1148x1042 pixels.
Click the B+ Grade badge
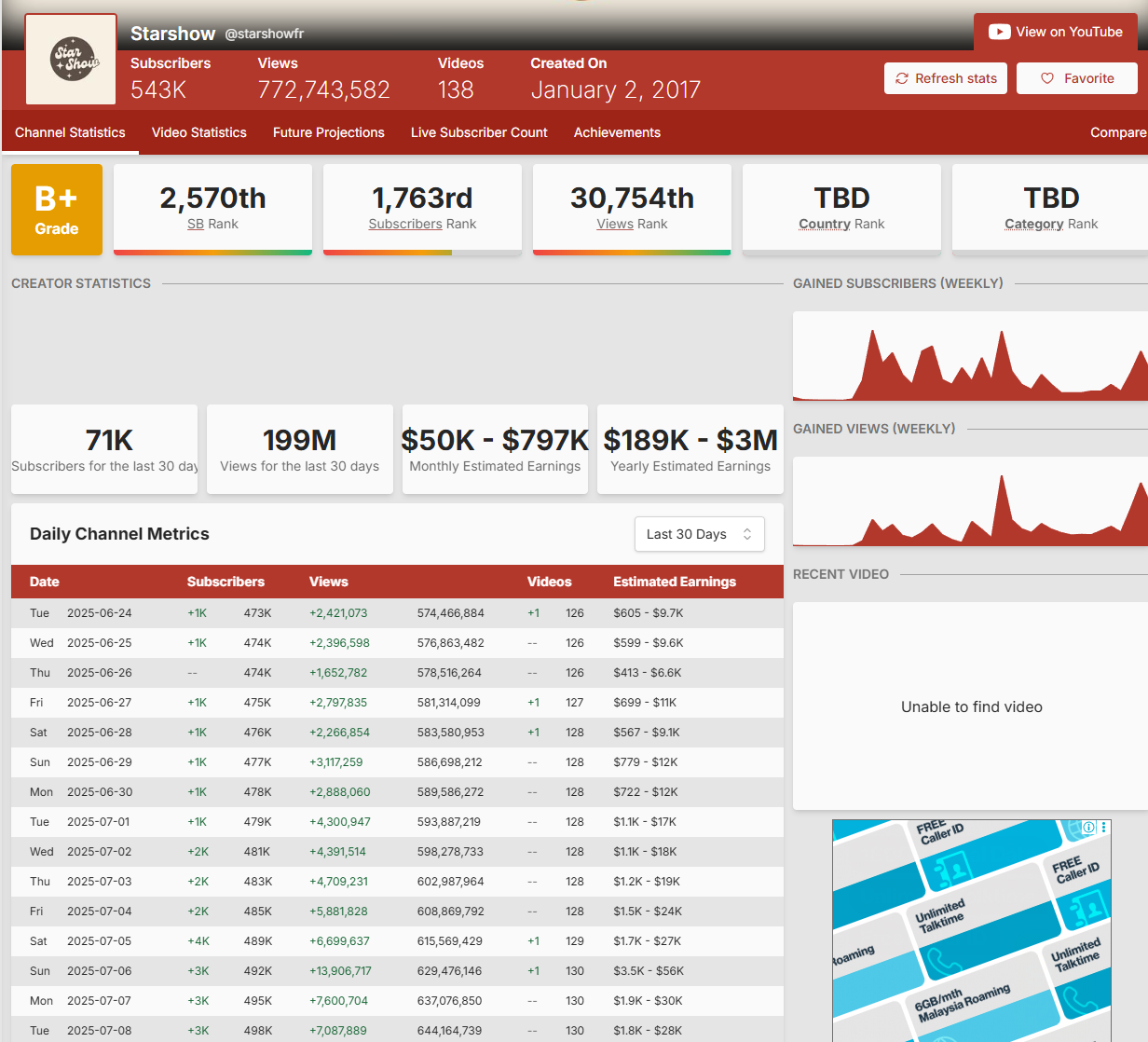pos(57,210)
